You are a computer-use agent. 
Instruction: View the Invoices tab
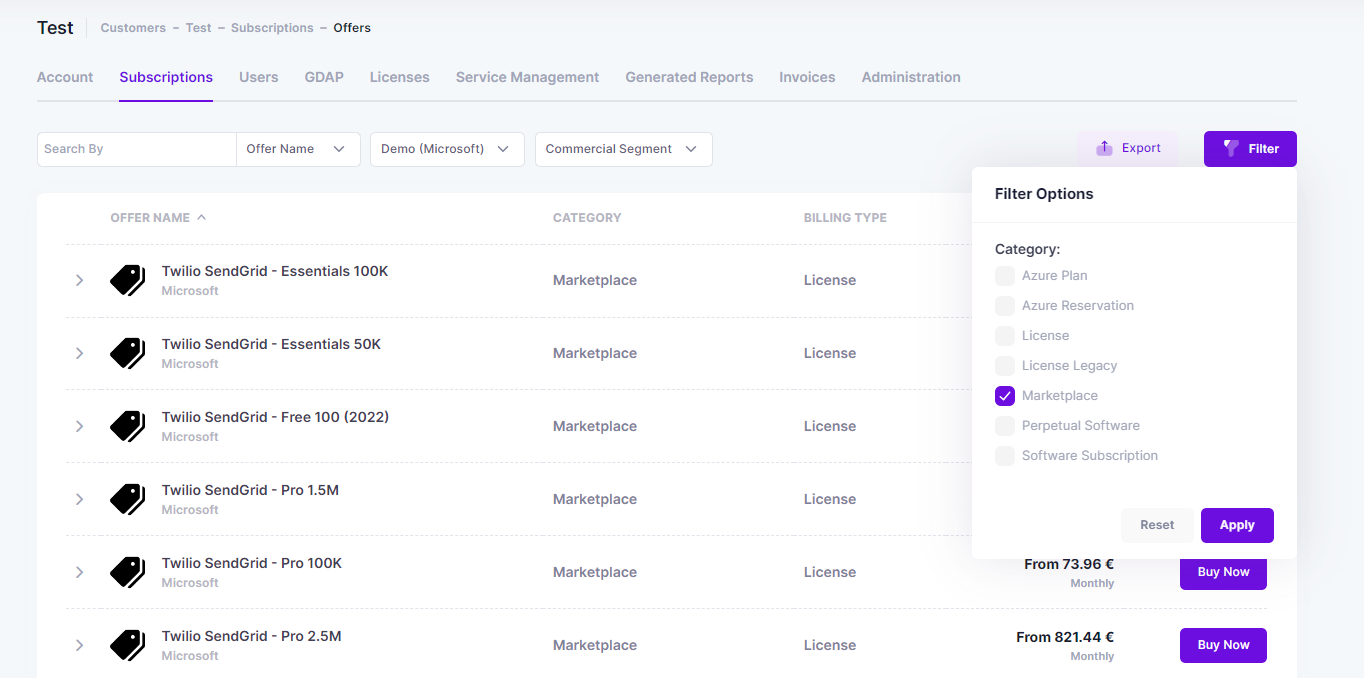pos(807,77)
